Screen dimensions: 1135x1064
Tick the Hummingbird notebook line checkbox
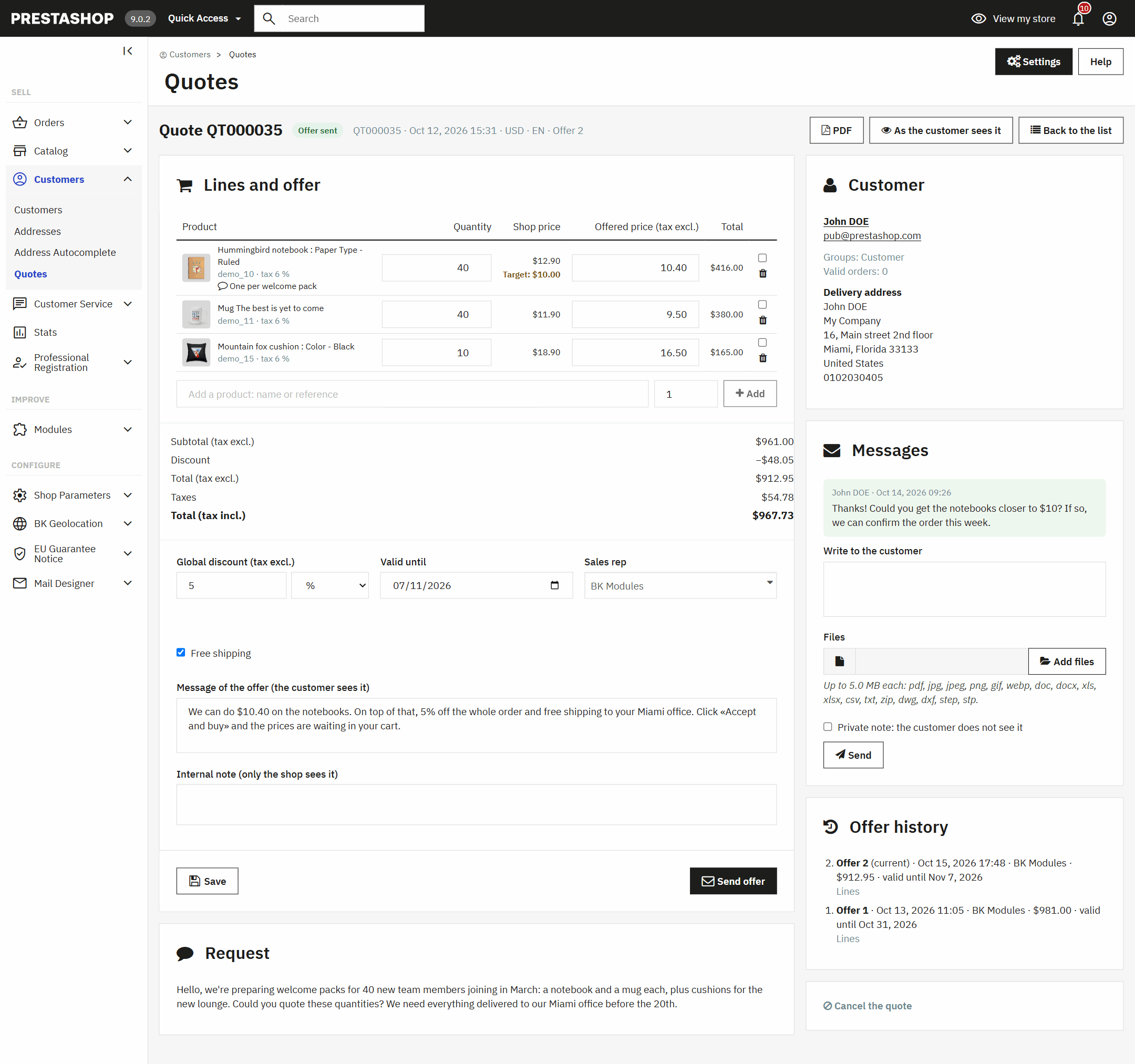(762, 258)
